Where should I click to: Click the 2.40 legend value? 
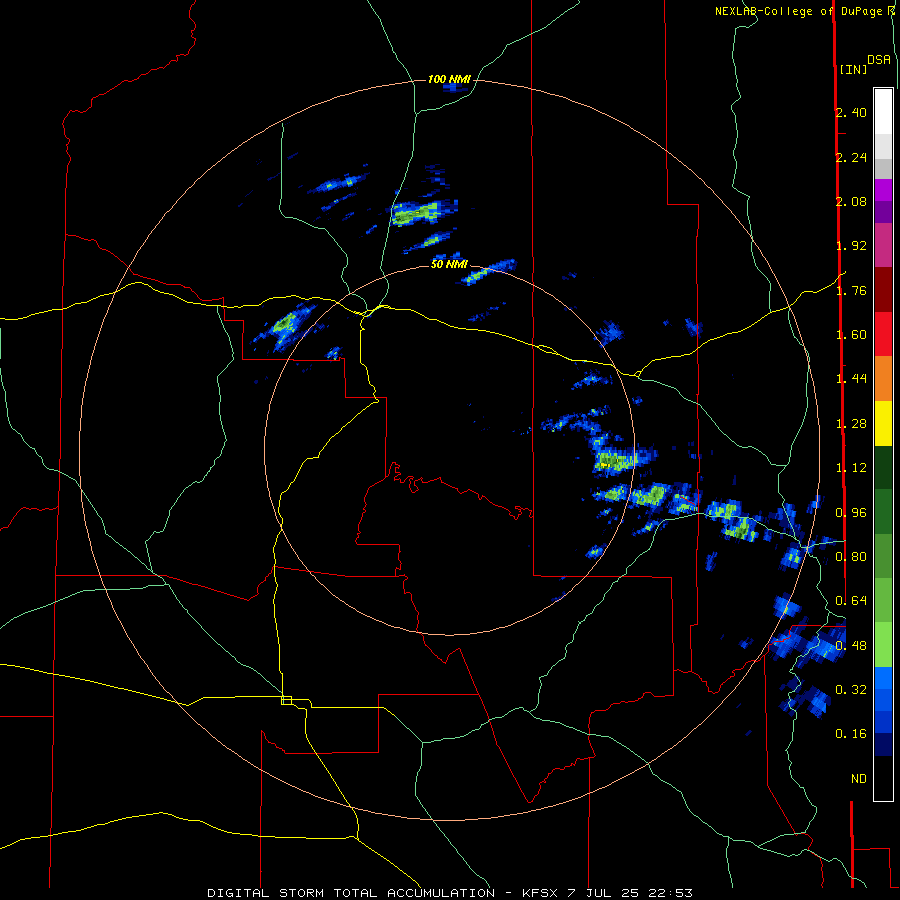(x=851, y=112)
